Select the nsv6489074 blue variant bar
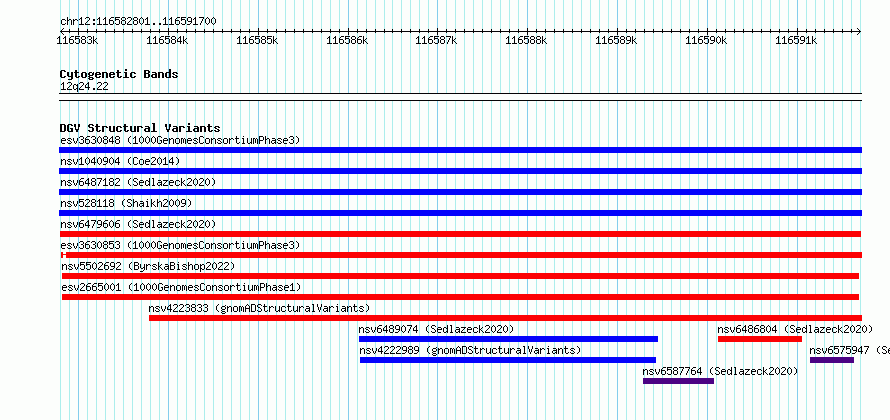The width and height of the screenshot is (890, 420). [x=508, y=339]
